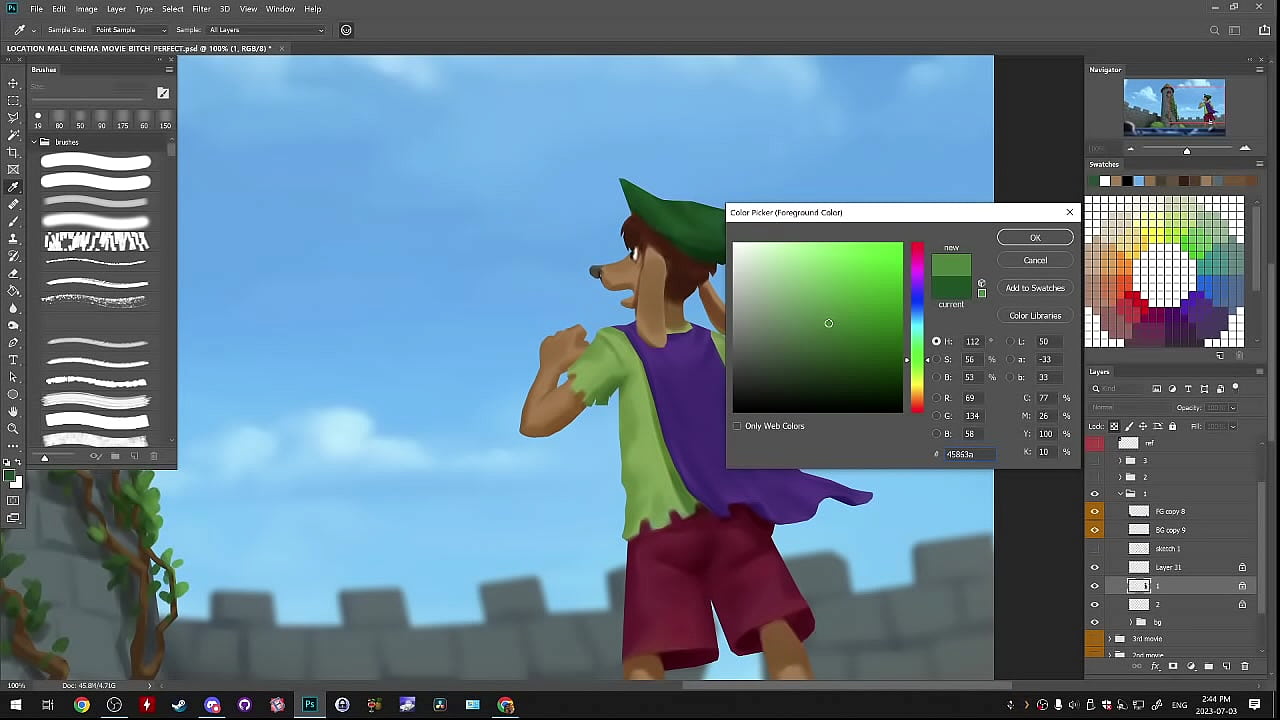Collapse the brushes folder in Brushes panel

tap(33, 142)
